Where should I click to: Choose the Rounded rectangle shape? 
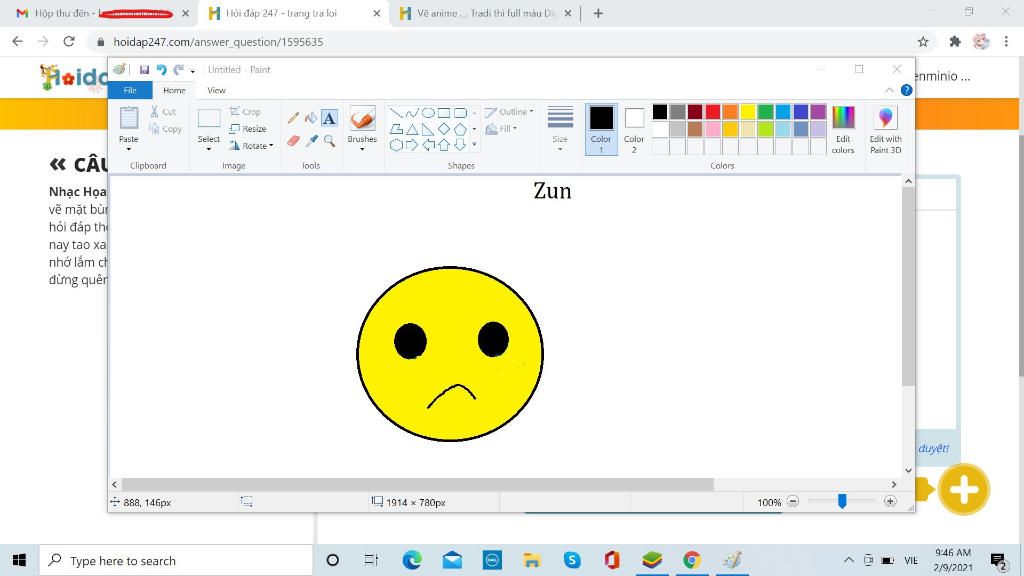click(x=460, y=113)
